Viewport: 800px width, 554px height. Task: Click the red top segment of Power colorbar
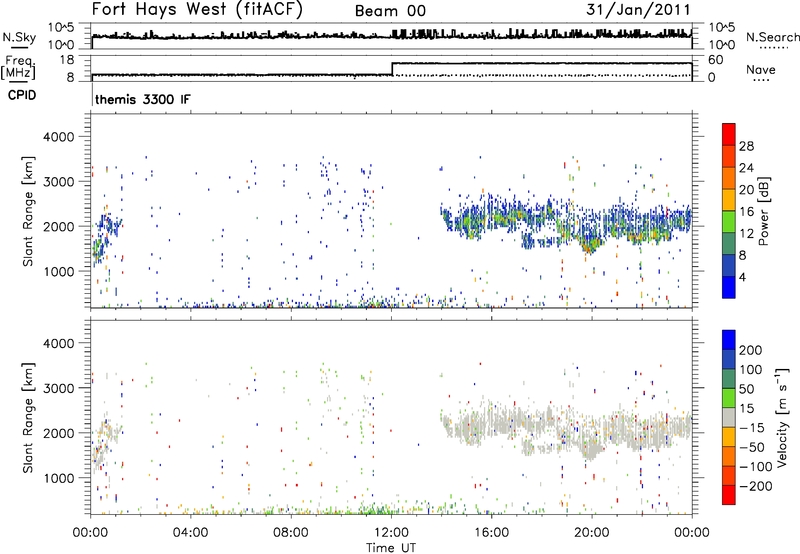pyautogui.click(x=729, y=134)
